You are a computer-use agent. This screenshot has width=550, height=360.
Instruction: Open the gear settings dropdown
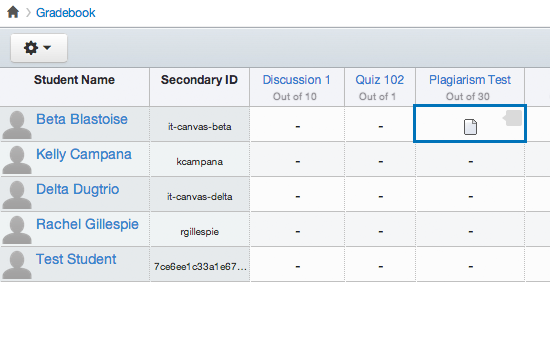(x=39, y=48)
